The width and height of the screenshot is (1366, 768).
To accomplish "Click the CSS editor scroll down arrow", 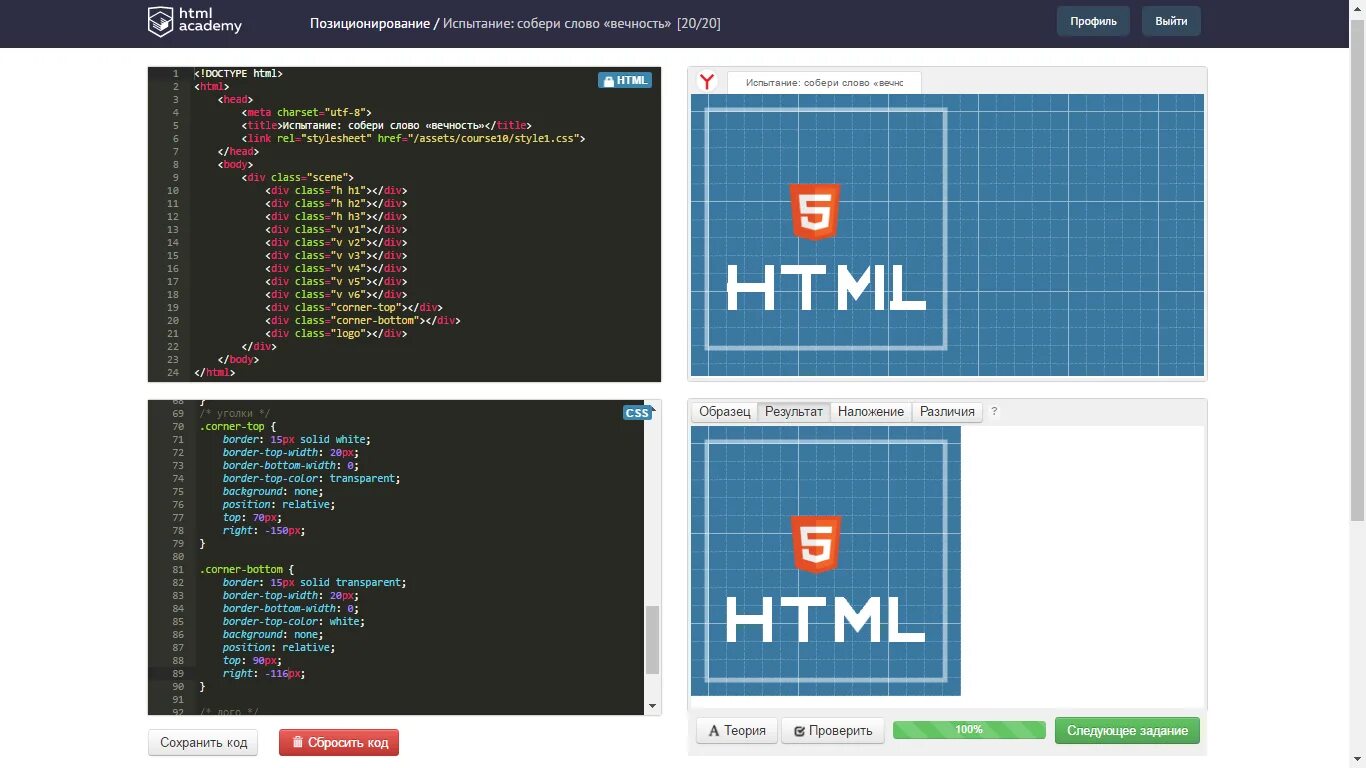I will 653,706.
